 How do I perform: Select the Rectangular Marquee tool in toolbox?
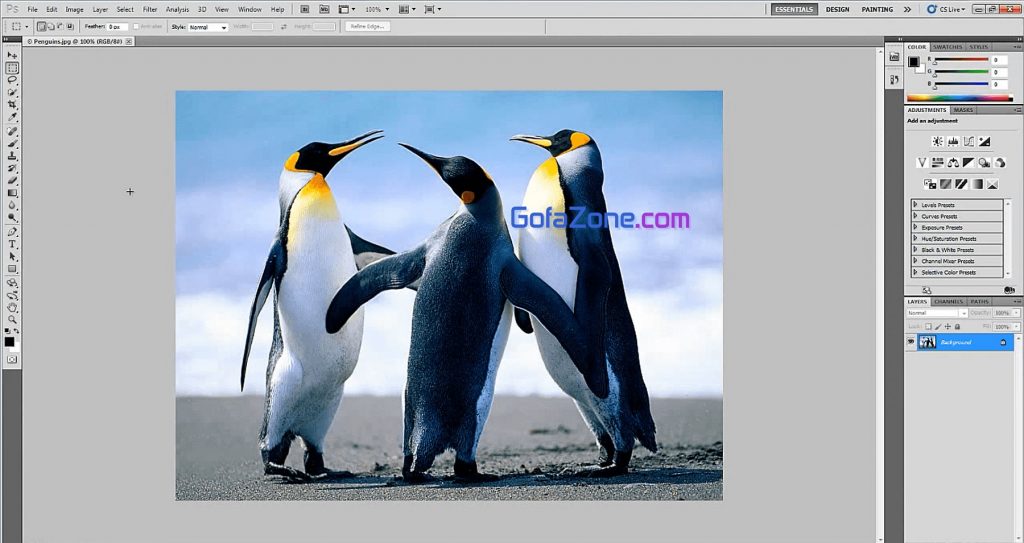[12, 68]
